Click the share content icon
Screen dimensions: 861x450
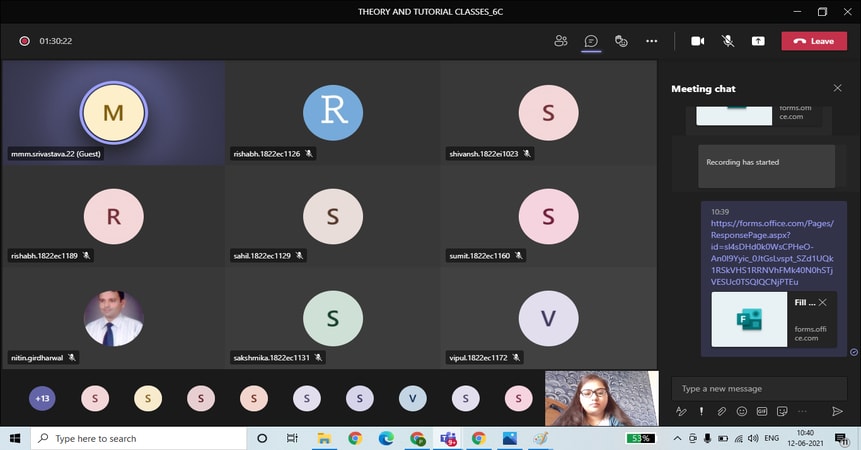click(x=758, y=41)
